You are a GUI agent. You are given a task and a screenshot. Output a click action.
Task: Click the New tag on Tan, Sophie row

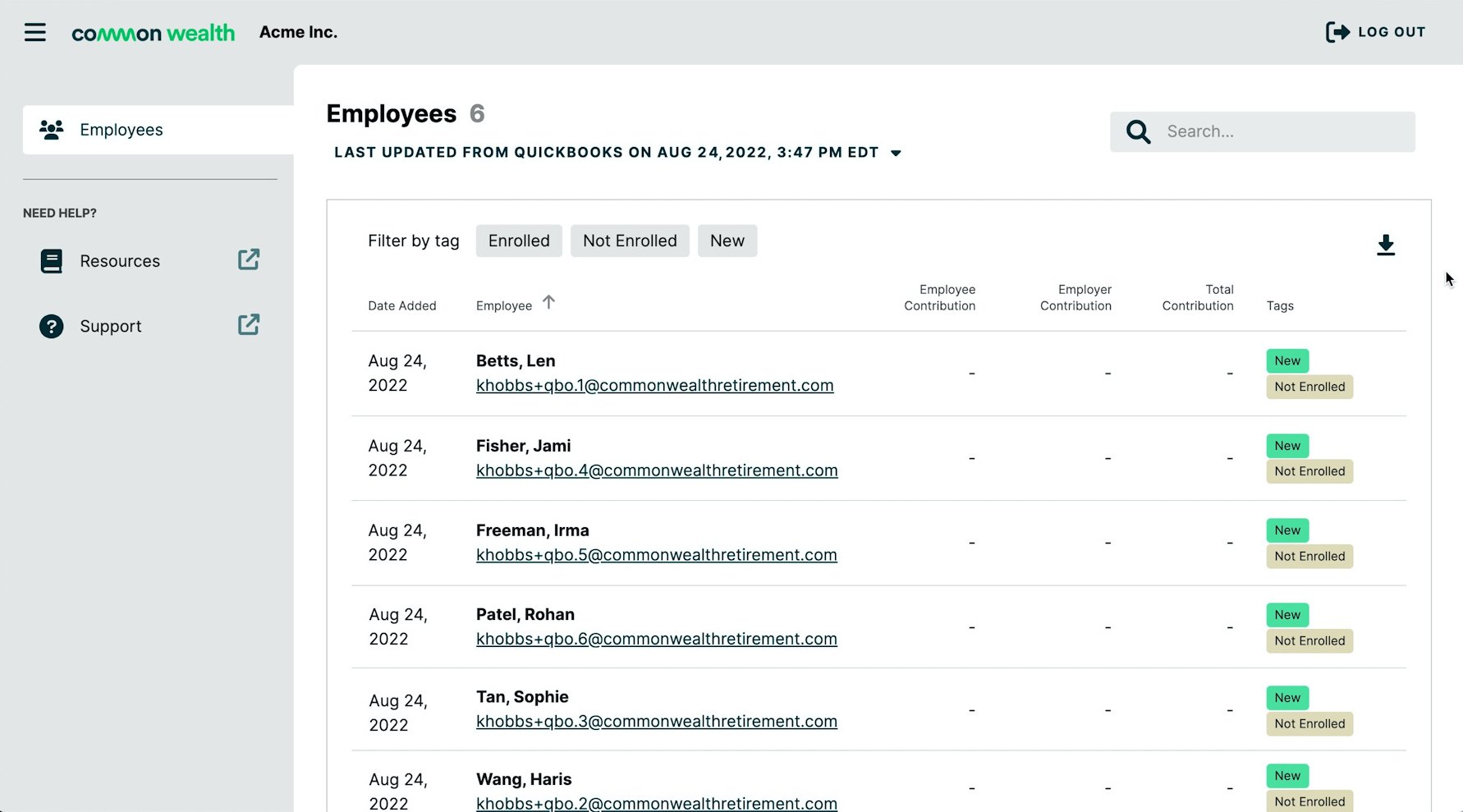[x=1287, y=698]
